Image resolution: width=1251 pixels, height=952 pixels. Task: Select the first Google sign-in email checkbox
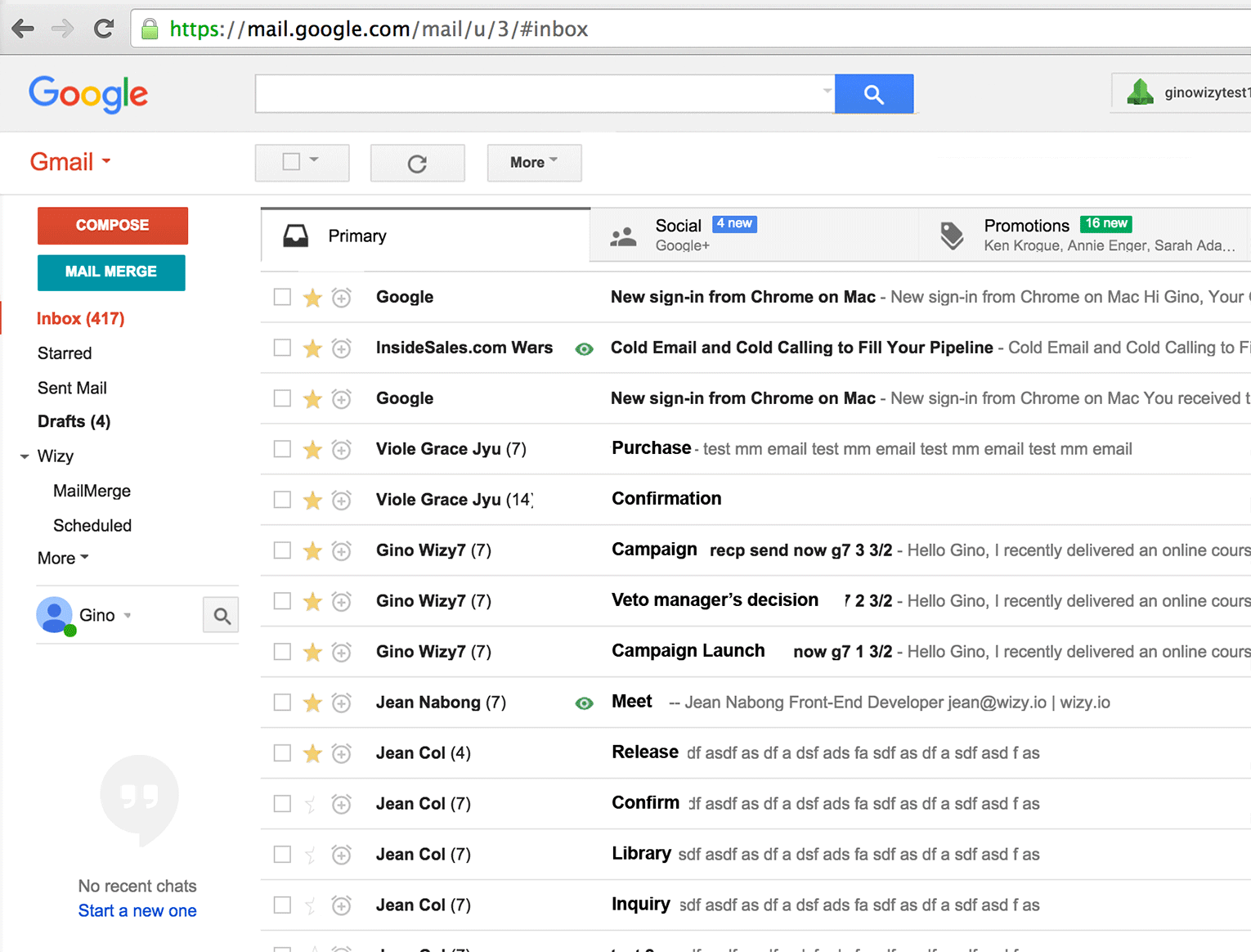click(282, 297)
